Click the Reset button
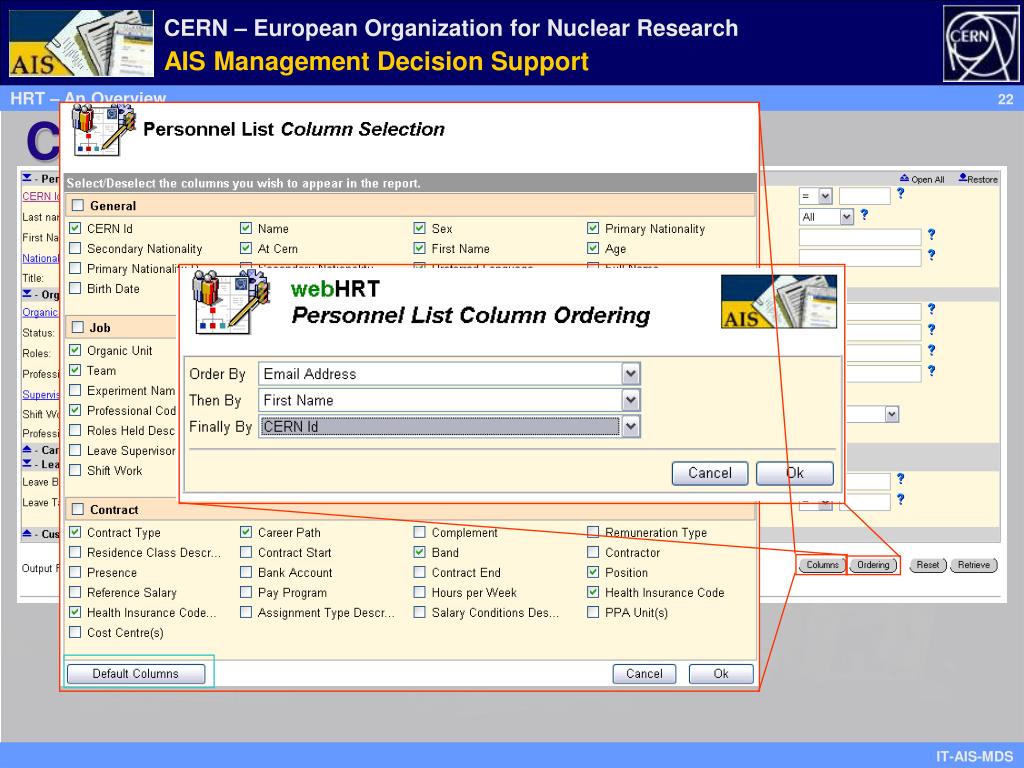This screenshot has height=768, width=1024. (x=928, y=565)
